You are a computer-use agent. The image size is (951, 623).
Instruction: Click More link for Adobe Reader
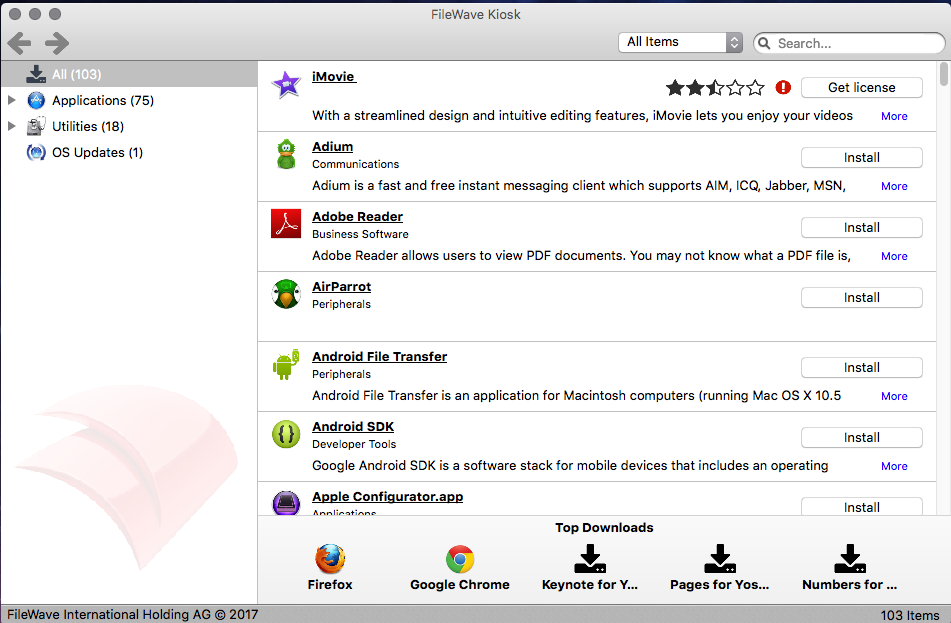click(894, 256)
